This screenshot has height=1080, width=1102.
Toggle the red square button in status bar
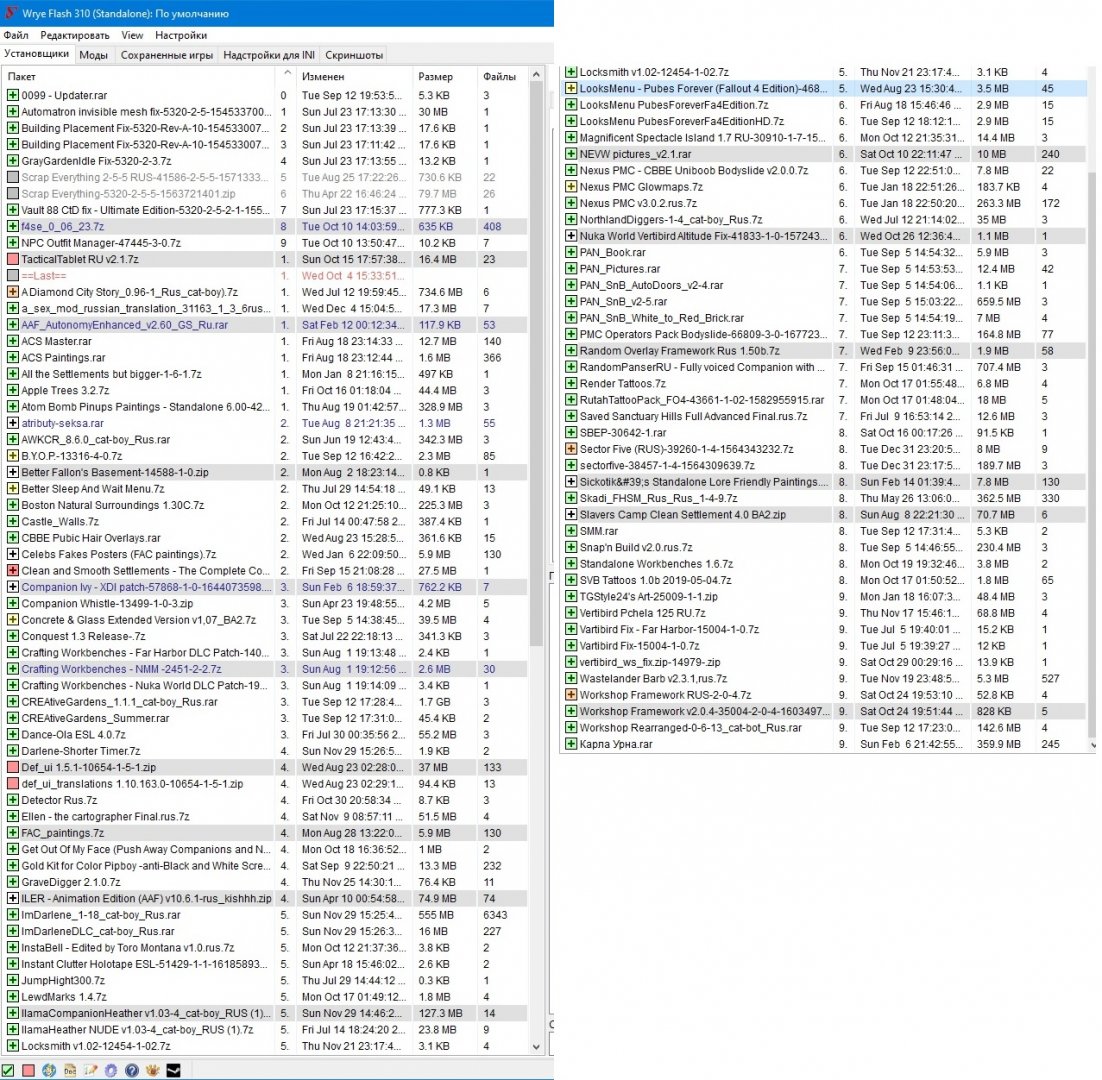click(x=28, y=1071)
